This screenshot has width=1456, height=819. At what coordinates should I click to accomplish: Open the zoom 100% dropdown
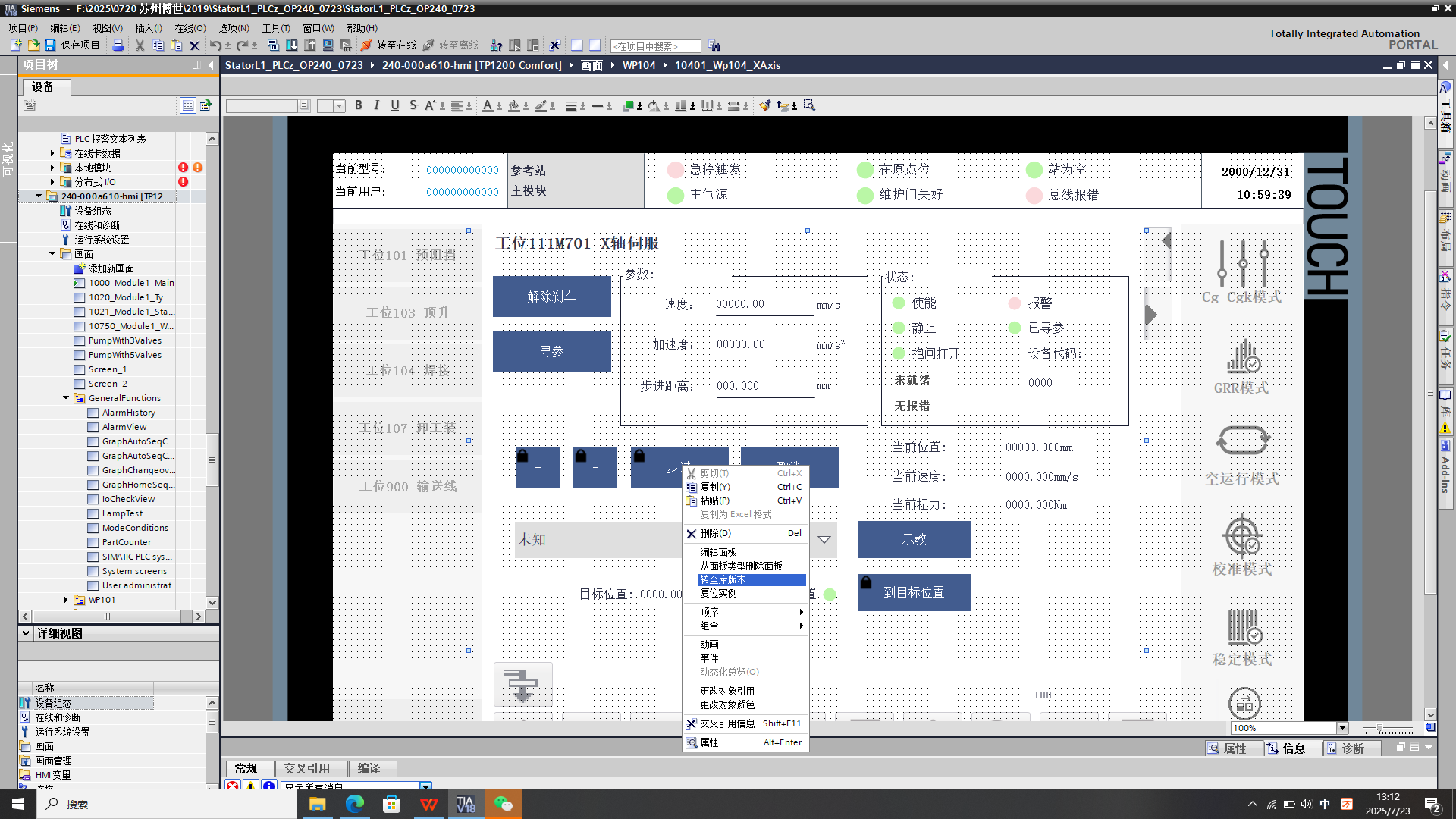tap(1341, 728)
